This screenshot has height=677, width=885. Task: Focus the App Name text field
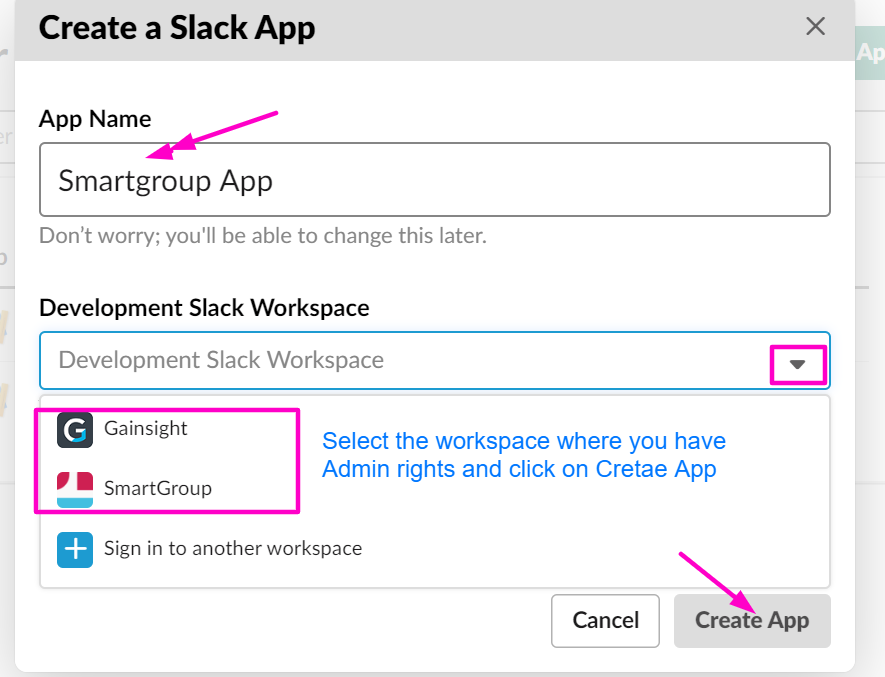click(435, 180)
